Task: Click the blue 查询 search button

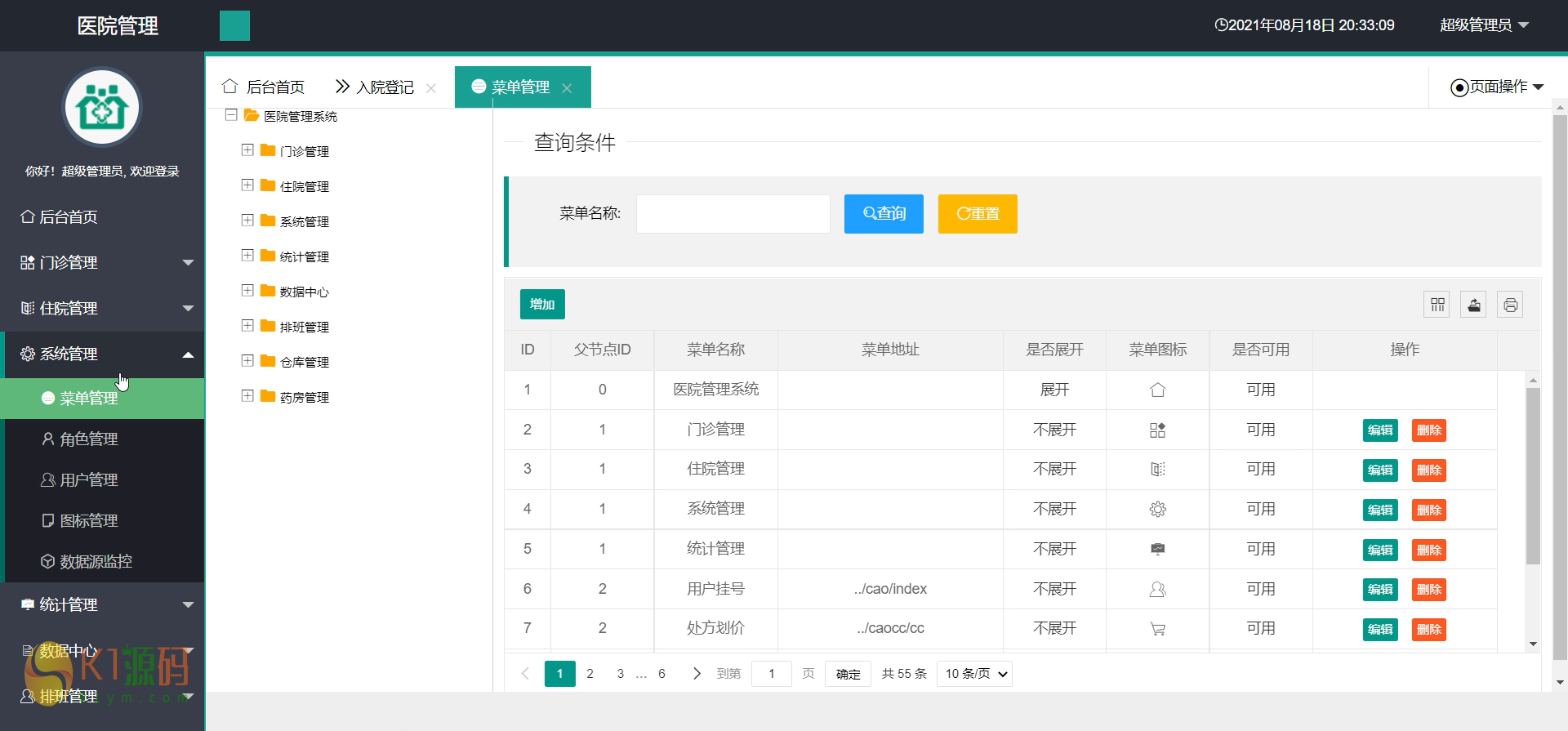Action: (884, 214)
